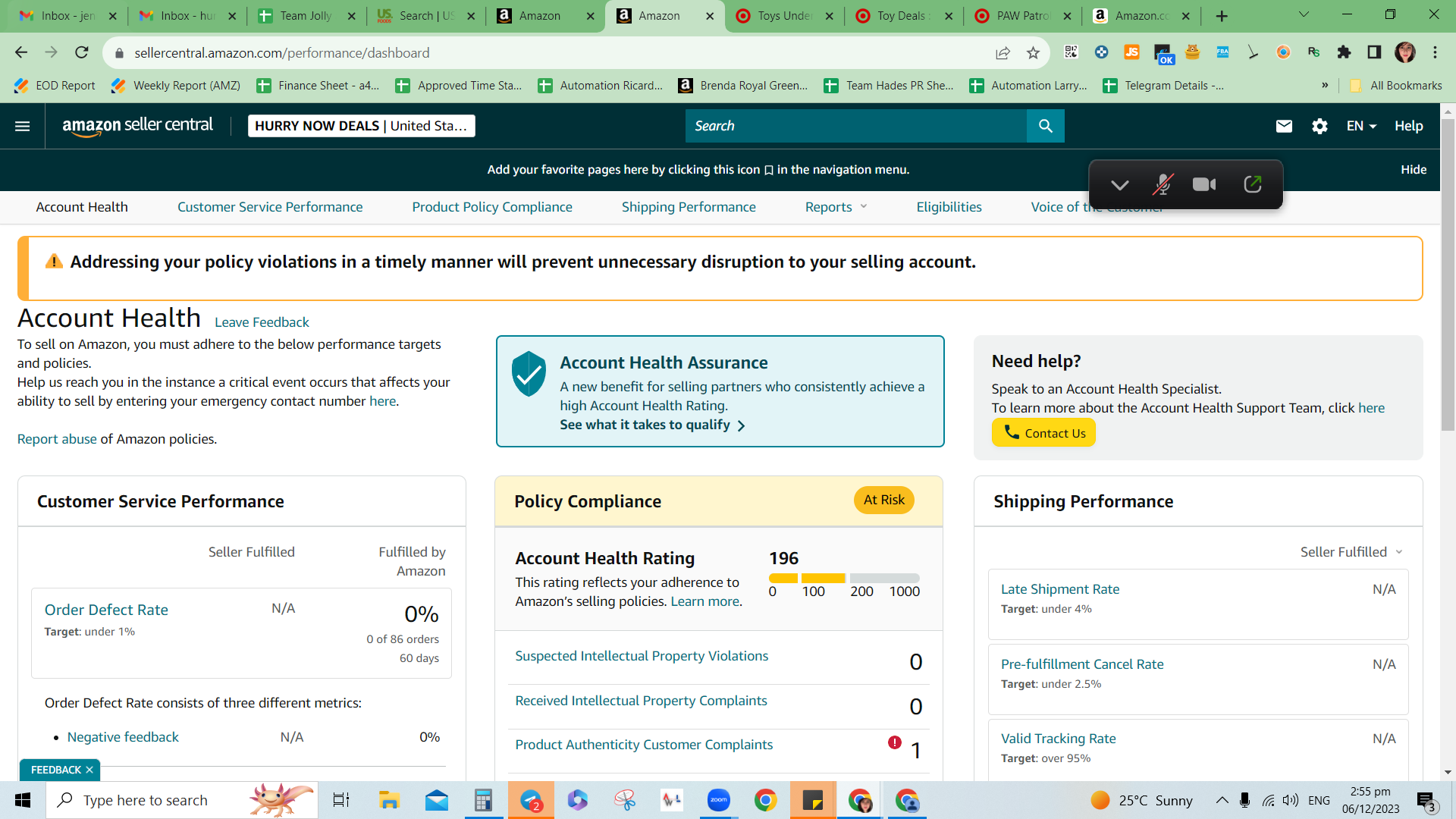Expand the Reports menu
The image size is (1456, 819).
836,207
